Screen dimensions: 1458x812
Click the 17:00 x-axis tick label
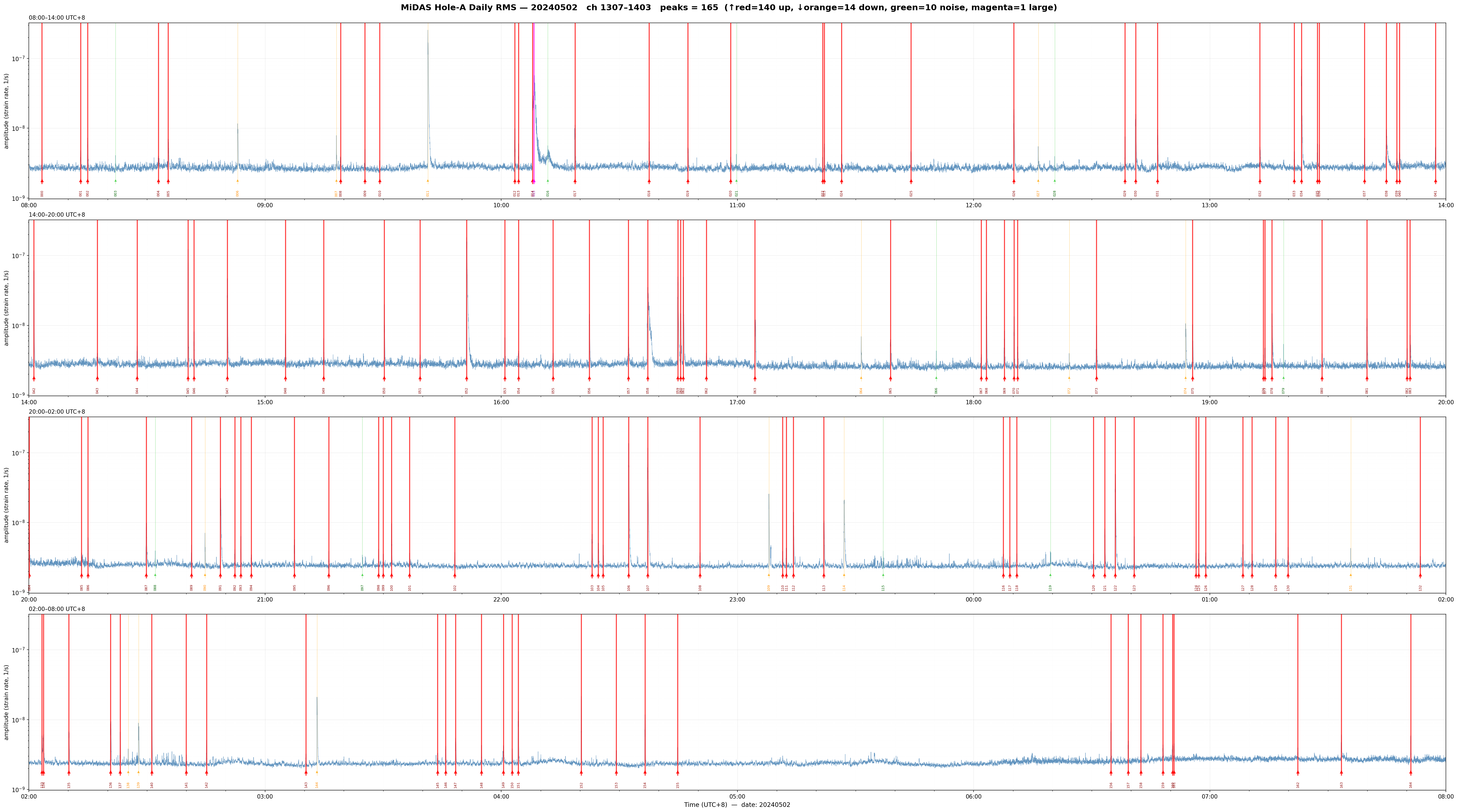click(737, 402)
